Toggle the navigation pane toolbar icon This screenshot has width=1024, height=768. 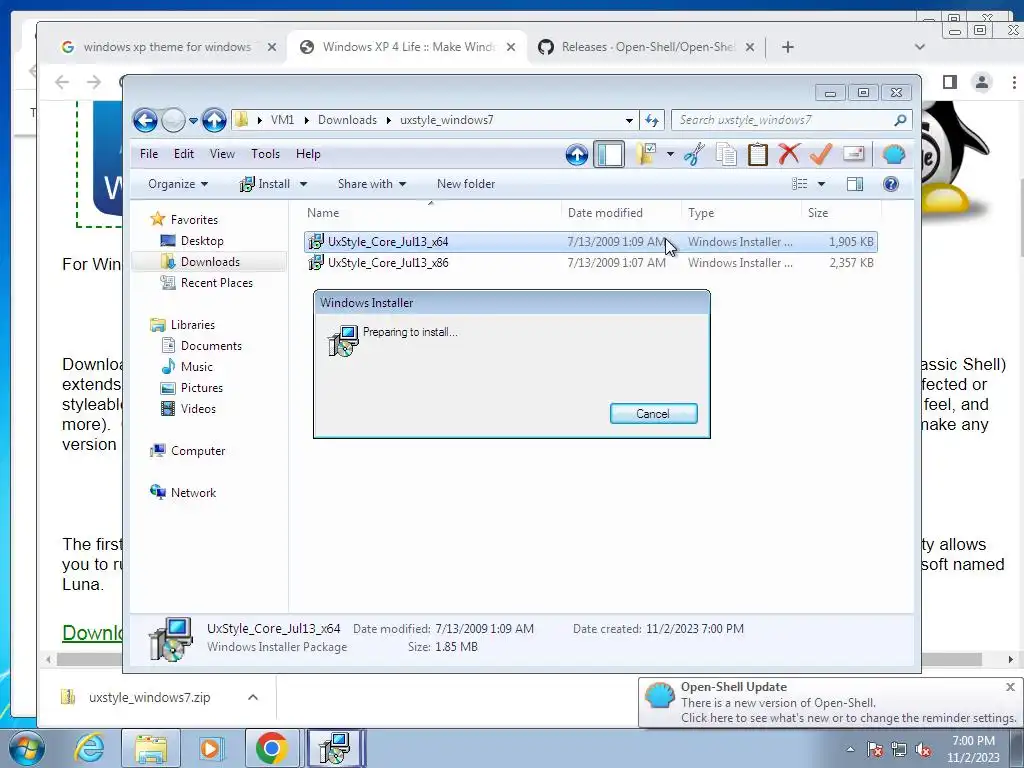point(609,155)
